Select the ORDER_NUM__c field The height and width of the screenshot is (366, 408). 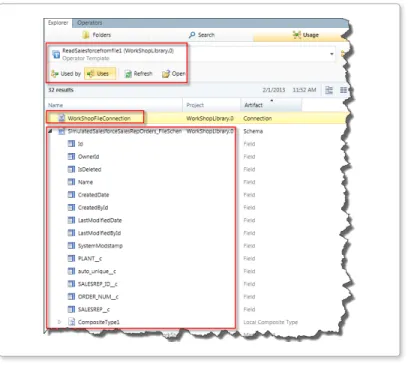click(98, 297)
